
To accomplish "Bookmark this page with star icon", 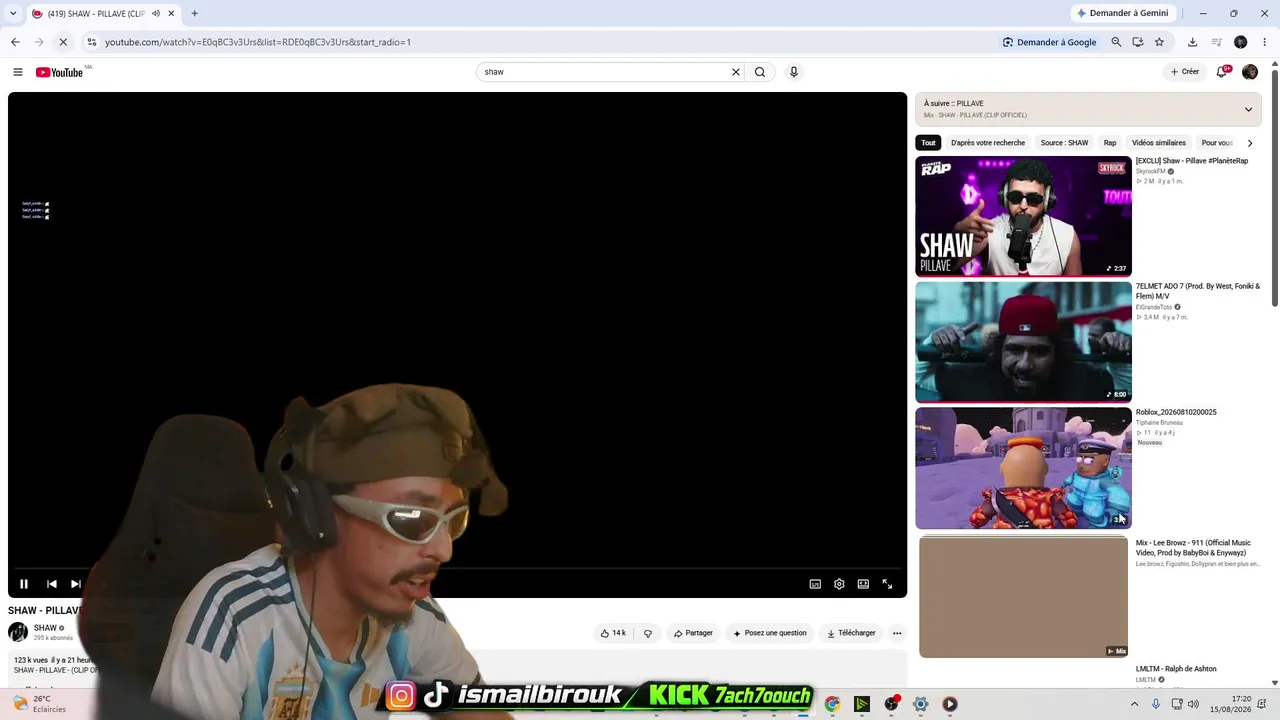I will [x=1160, y=42].
